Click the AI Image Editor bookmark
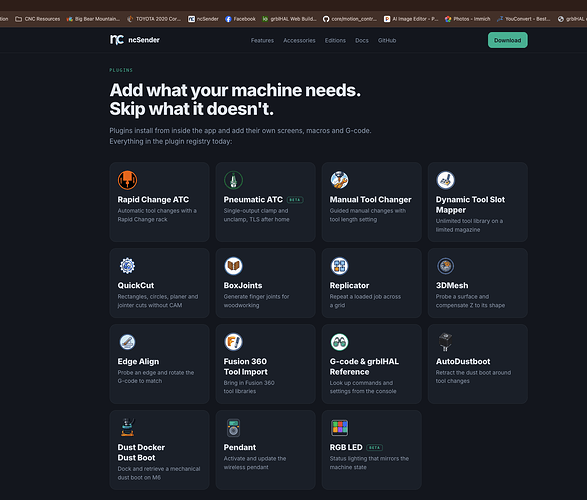 pyautogui.click(x=411, y=19)
